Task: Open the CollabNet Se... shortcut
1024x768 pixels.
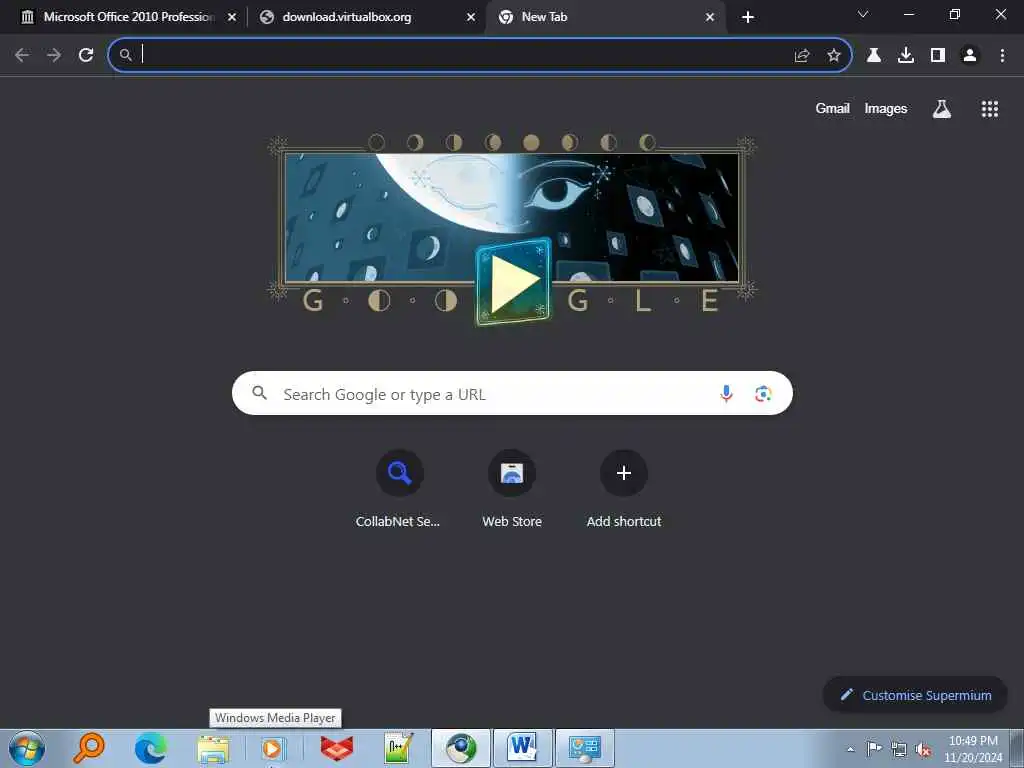Action: pyautogui.click(x=398, y=488)
